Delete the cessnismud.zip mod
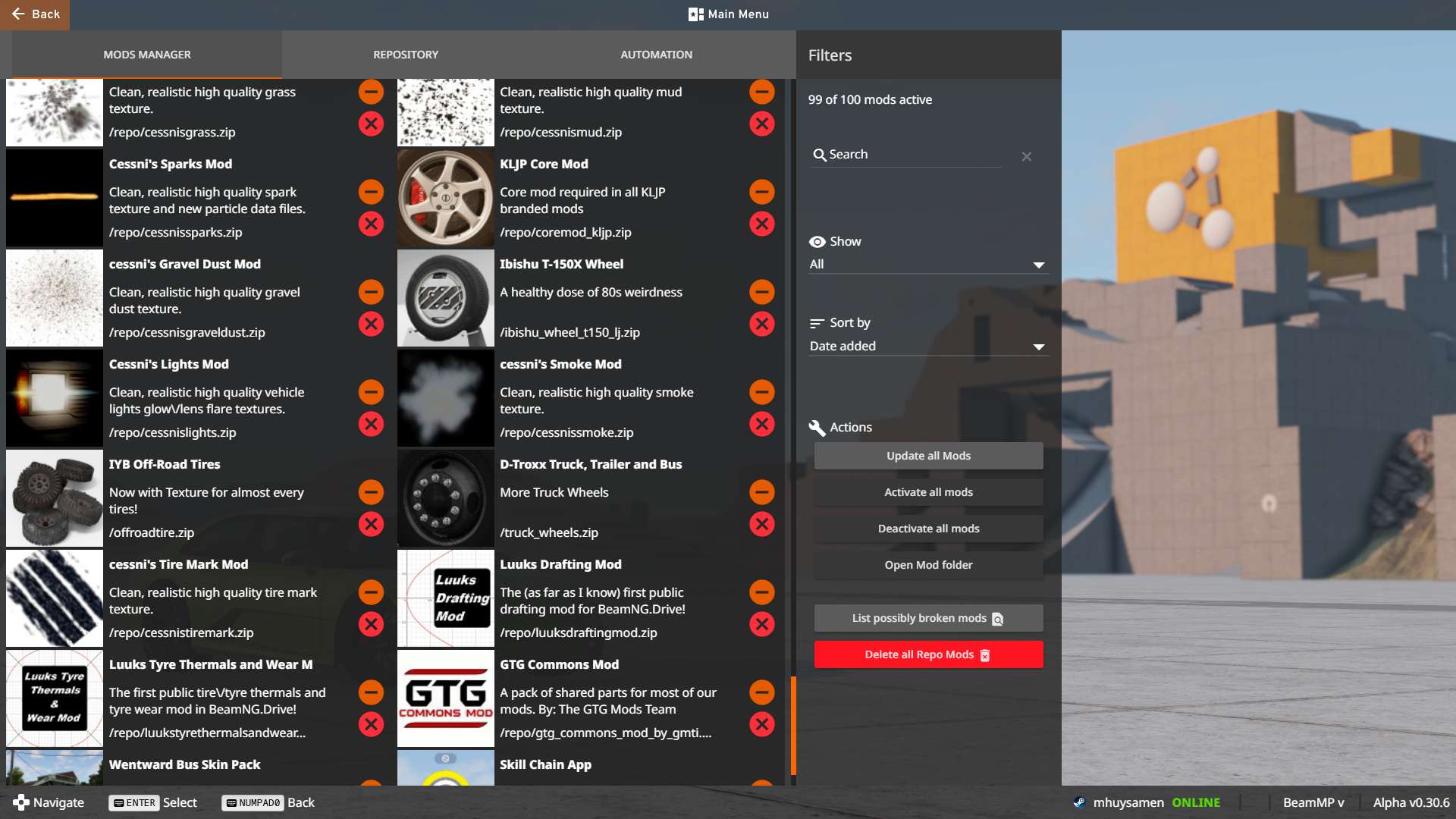Image resolution: width=1456 pixels, height=819 pixels. (762, 124)
